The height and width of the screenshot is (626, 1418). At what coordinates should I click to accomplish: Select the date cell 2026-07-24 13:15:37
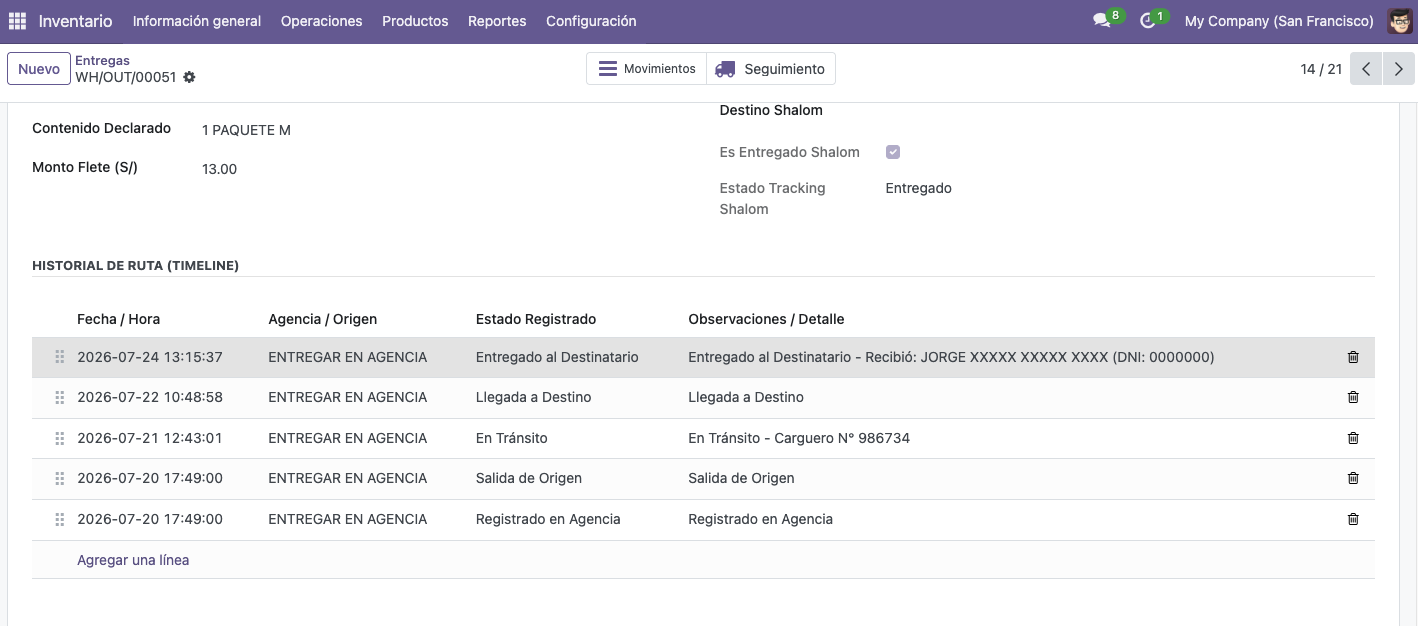tap(150, 357)
